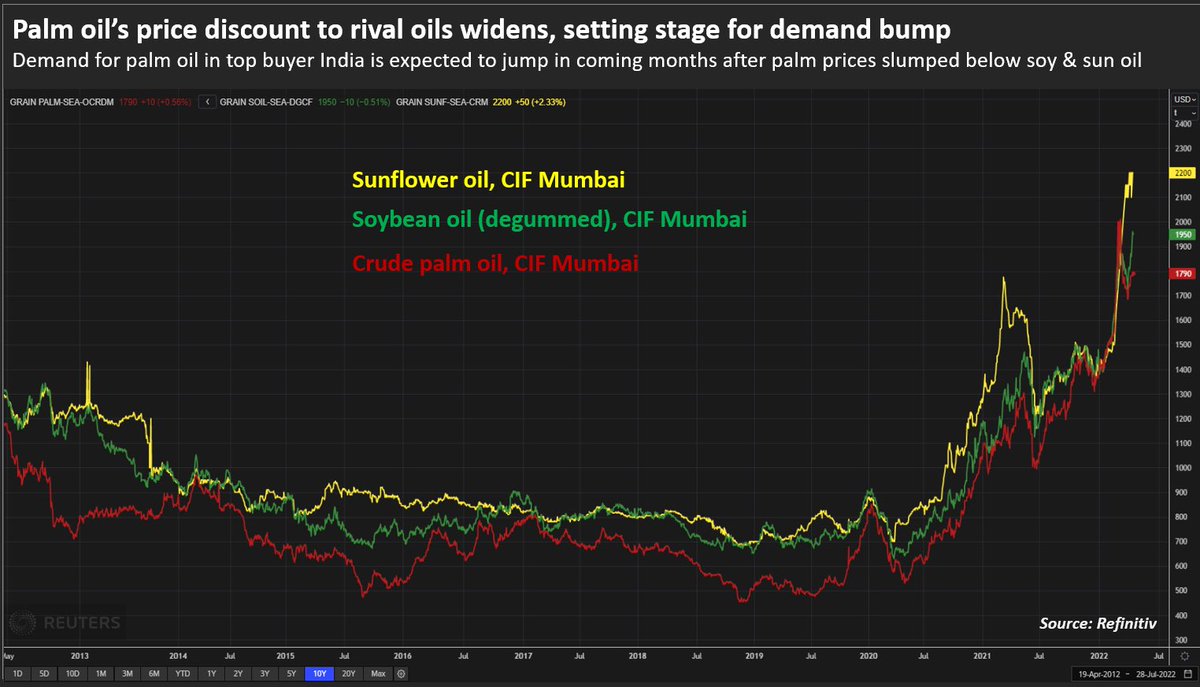This screenshot has height=687, width=1200.
Task: Select the 1D time range button
Action: pyautogui.click(x=17, y=674)
